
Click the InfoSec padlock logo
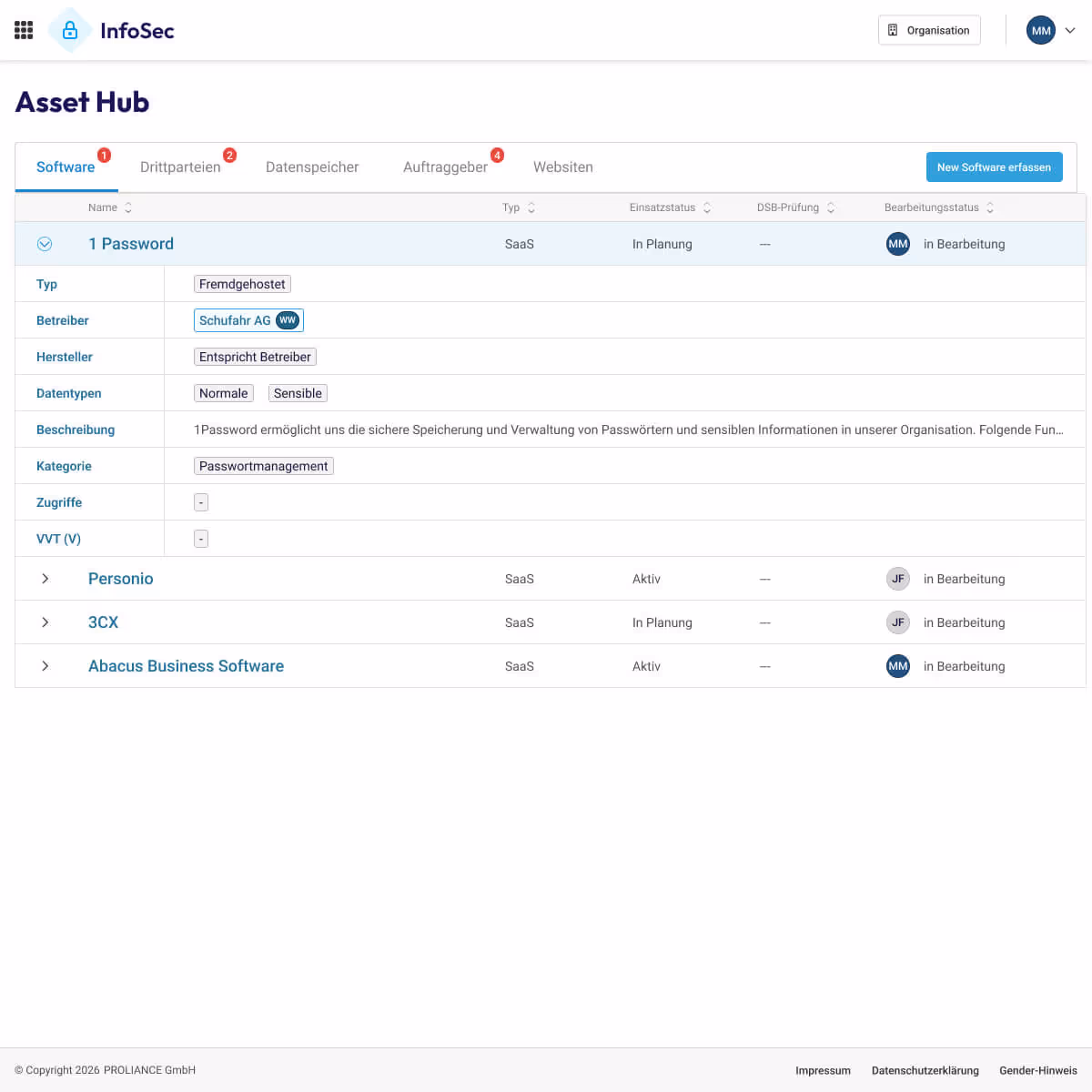[70, 30]
